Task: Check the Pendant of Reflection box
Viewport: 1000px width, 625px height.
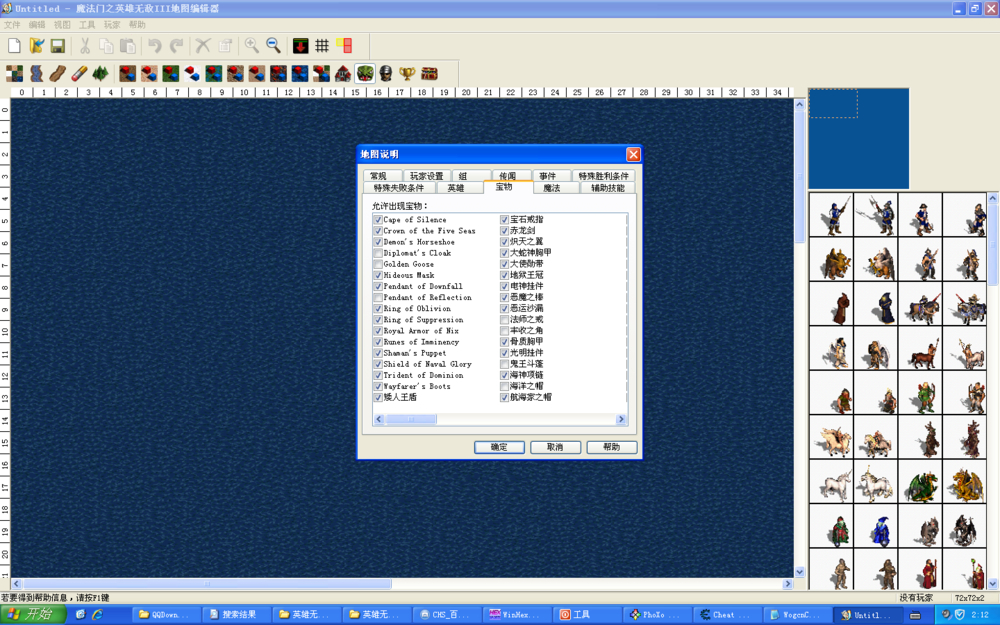Action: [378, 297]
